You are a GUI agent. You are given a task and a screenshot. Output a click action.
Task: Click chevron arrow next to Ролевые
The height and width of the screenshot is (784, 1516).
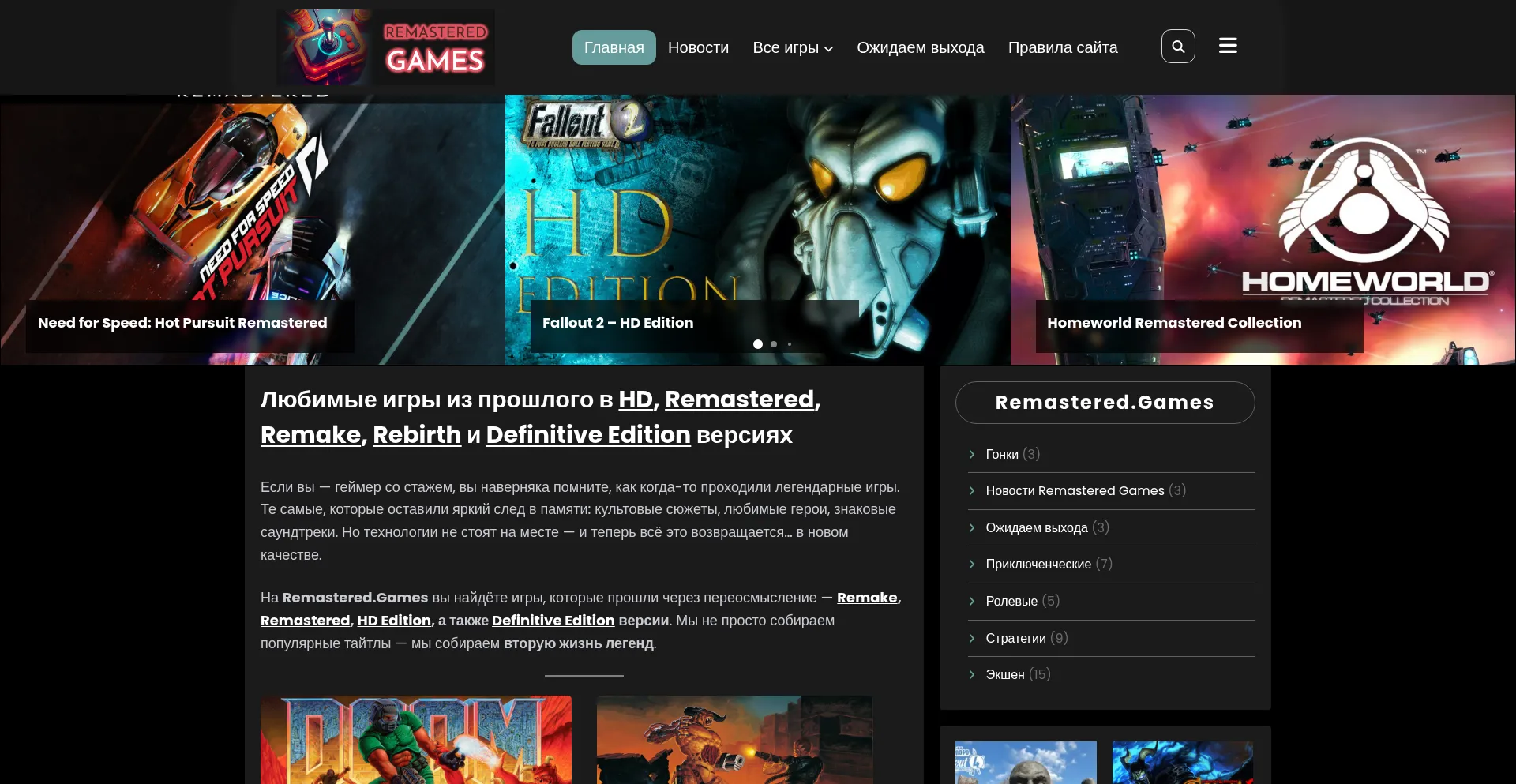(x=972, y=601)
